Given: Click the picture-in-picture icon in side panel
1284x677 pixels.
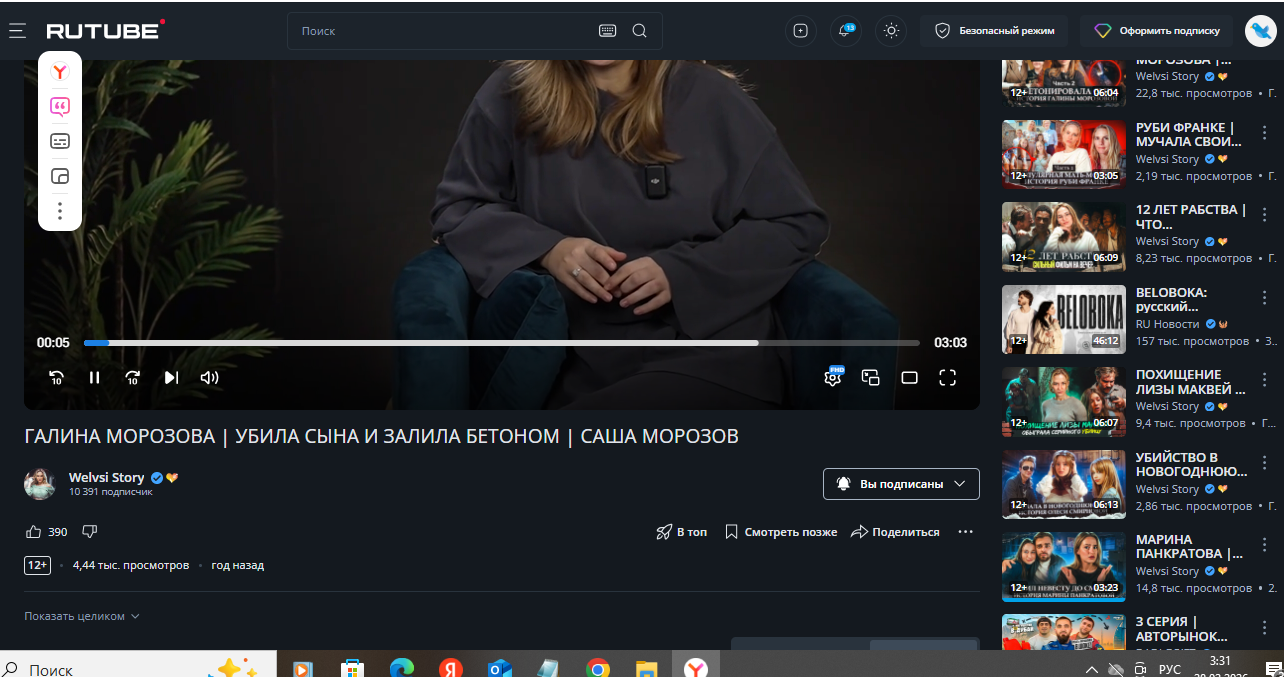Looking at the screenshot, I should 60,176.
